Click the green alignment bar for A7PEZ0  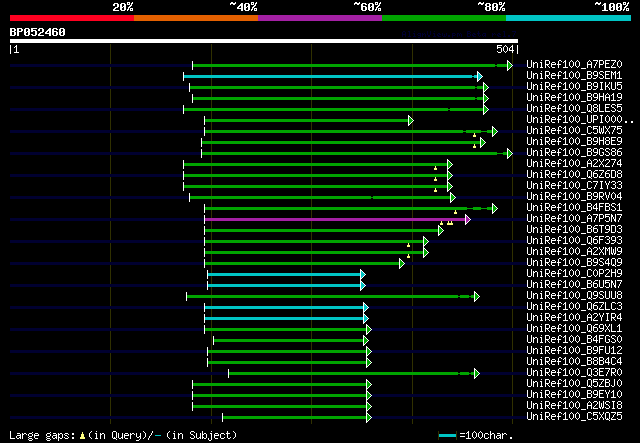tap(353, 65)
